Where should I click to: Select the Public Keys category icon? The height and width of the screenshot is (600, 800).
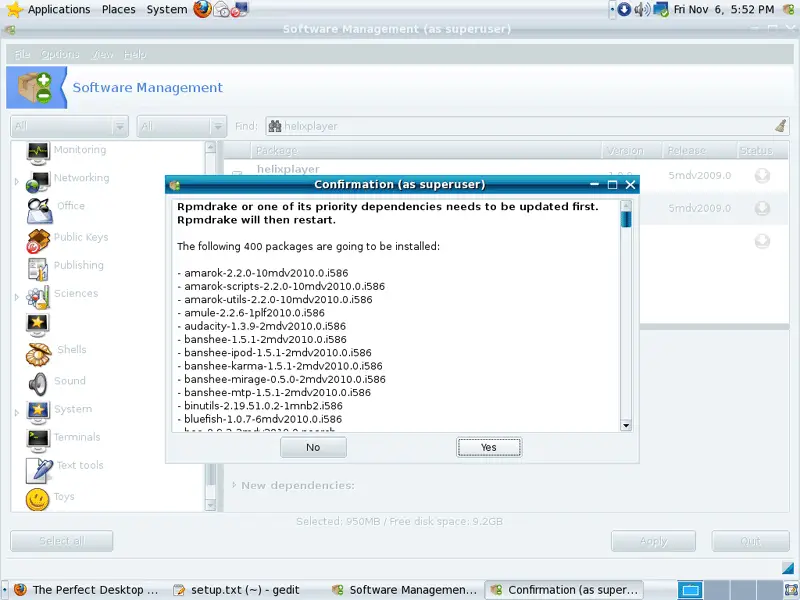38,240
